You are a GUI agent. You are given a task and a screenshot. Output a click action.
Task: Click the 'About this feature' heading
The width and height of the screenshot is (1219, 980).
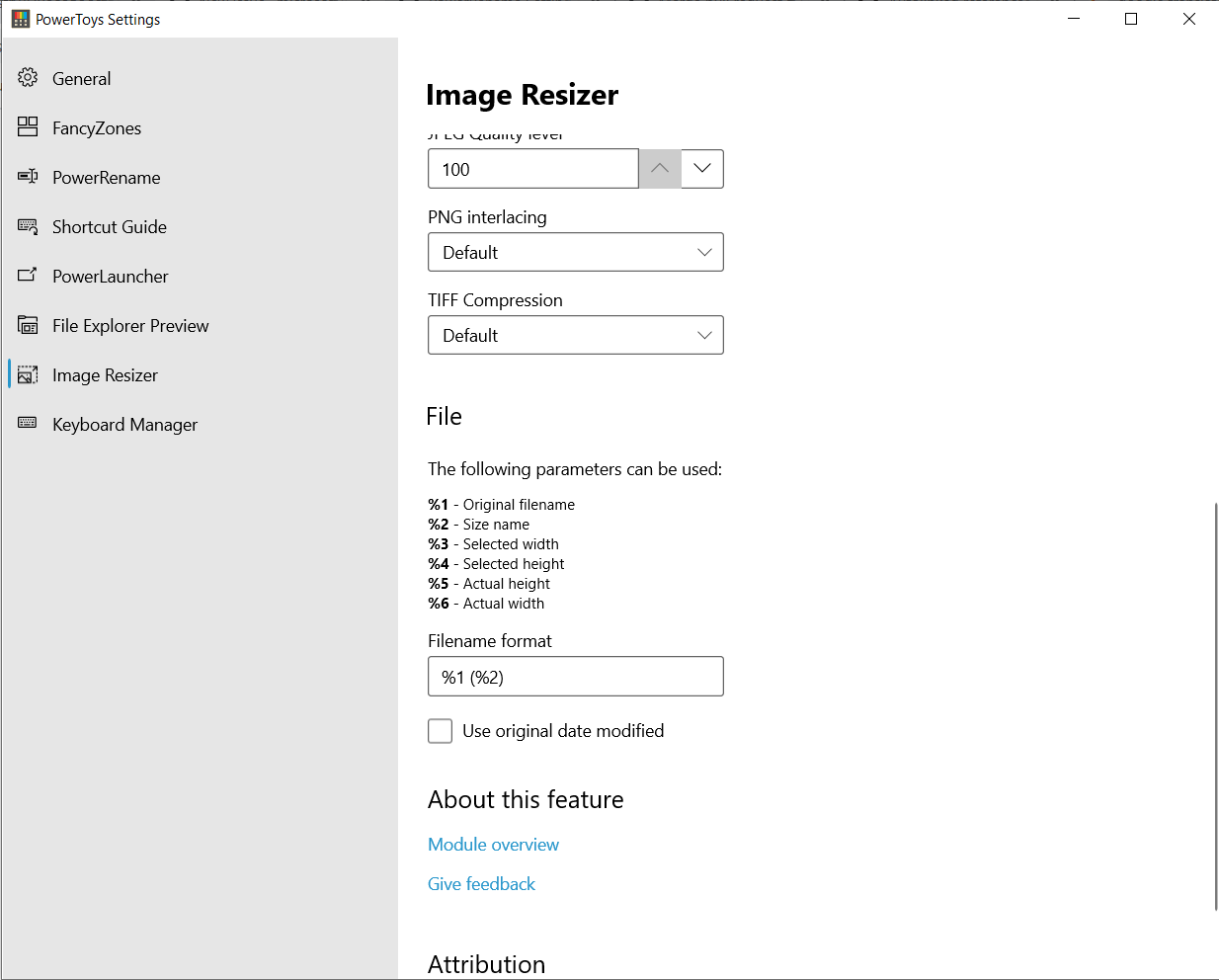click(526, 799)
